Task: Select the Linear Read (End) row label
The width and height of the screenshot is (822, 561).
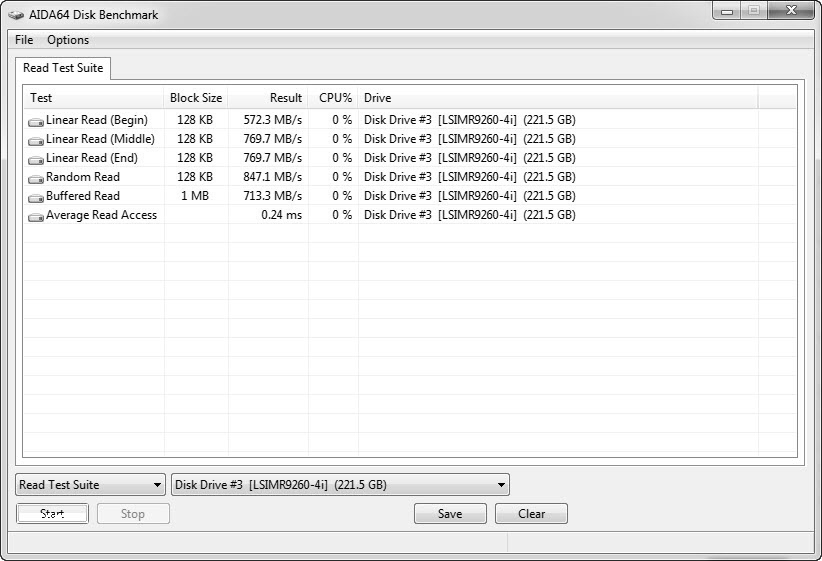Action: coord(92,158)
